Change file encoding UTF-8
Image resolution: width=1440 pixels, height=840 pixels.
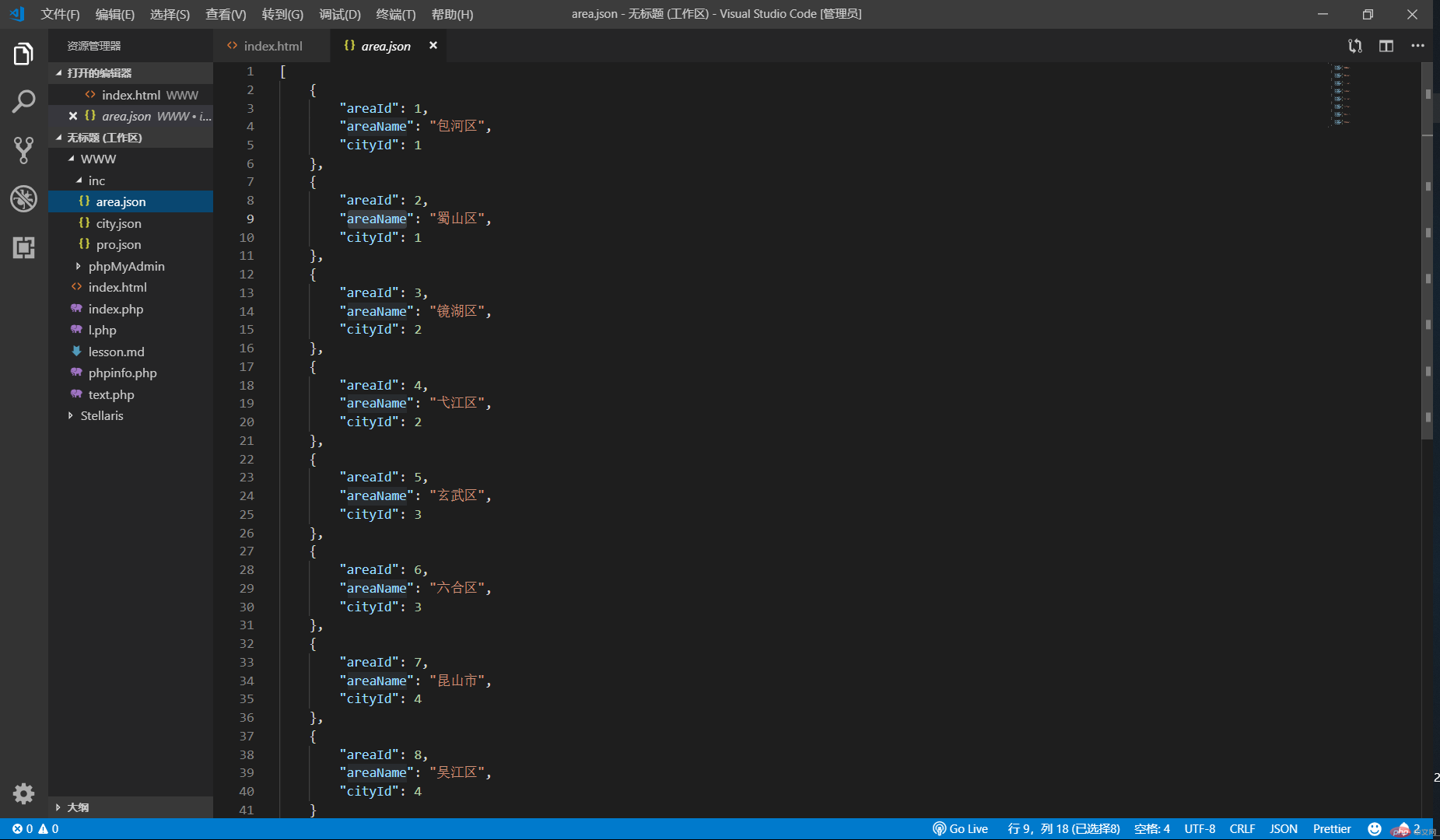1200,829
